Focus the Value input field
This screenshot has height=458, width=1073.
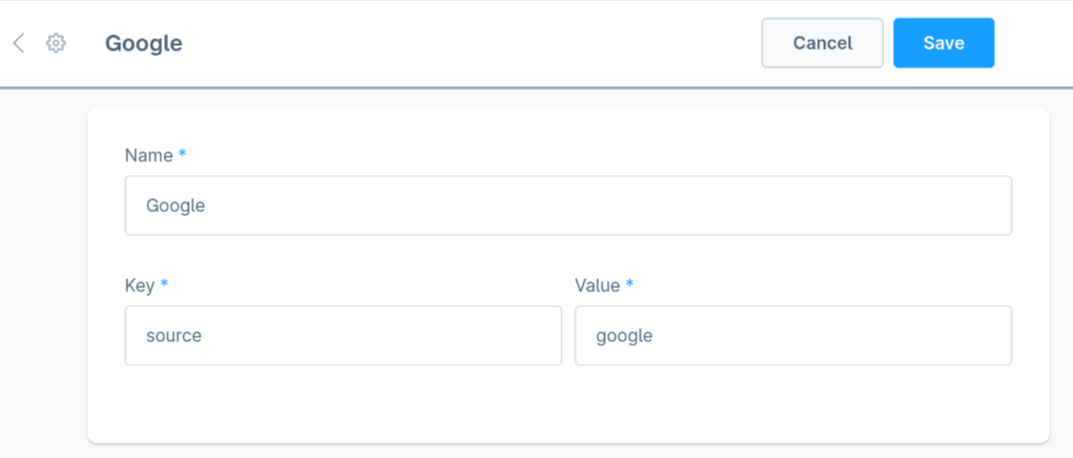[x=793, y=336]
